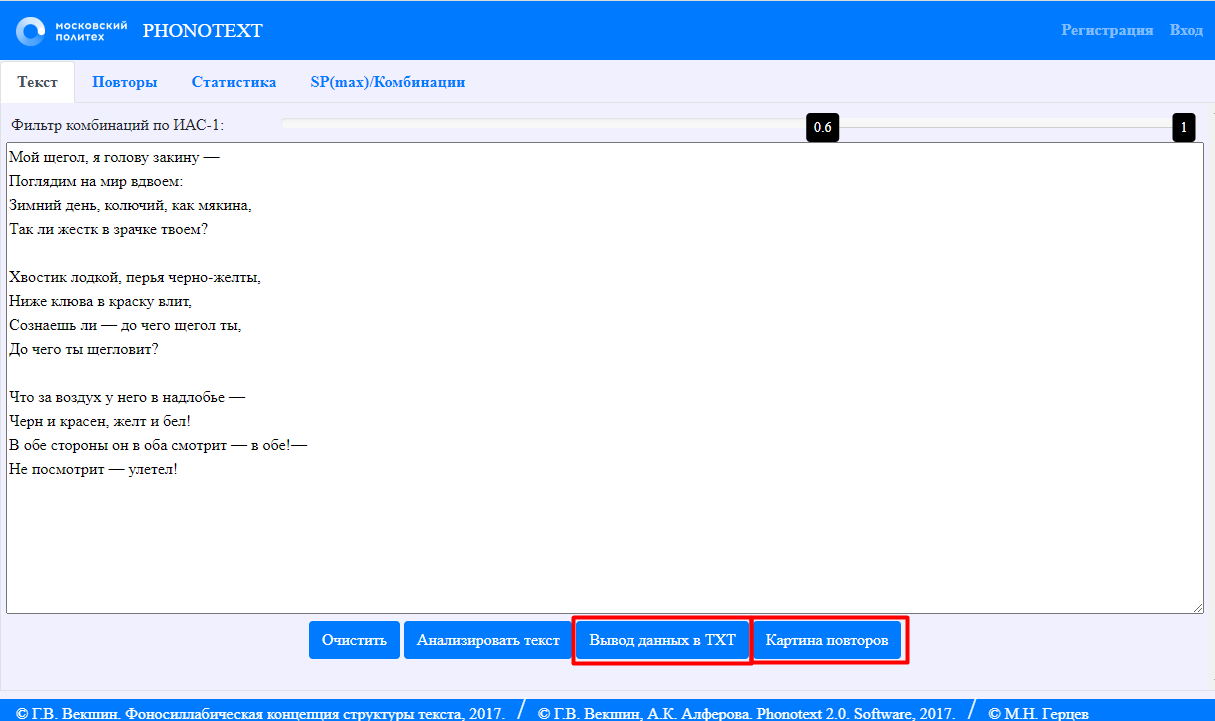Click the line 'Хвостик лодкой, перья черно-желты,'

point(135,277)
